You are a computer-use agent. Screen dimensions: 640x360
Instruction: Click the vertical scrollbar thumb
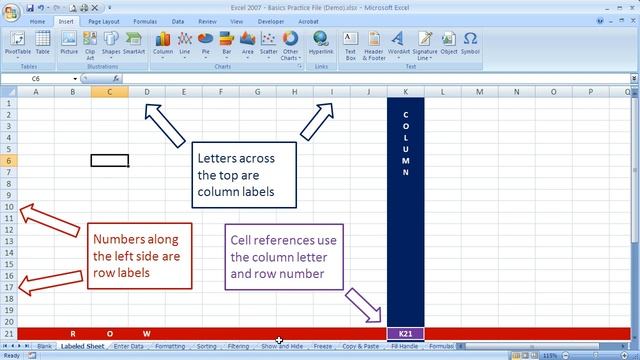[635, 169]
